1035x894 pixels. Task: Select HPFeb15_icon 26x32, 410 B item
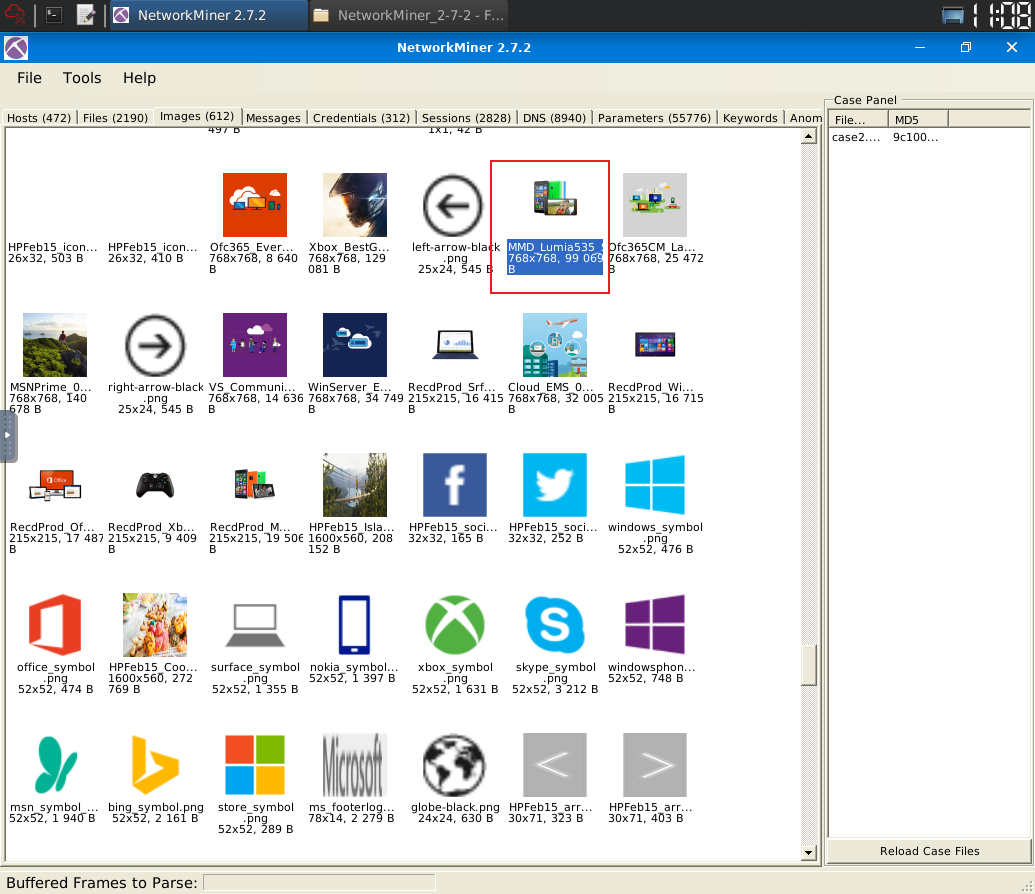(152, 252)
